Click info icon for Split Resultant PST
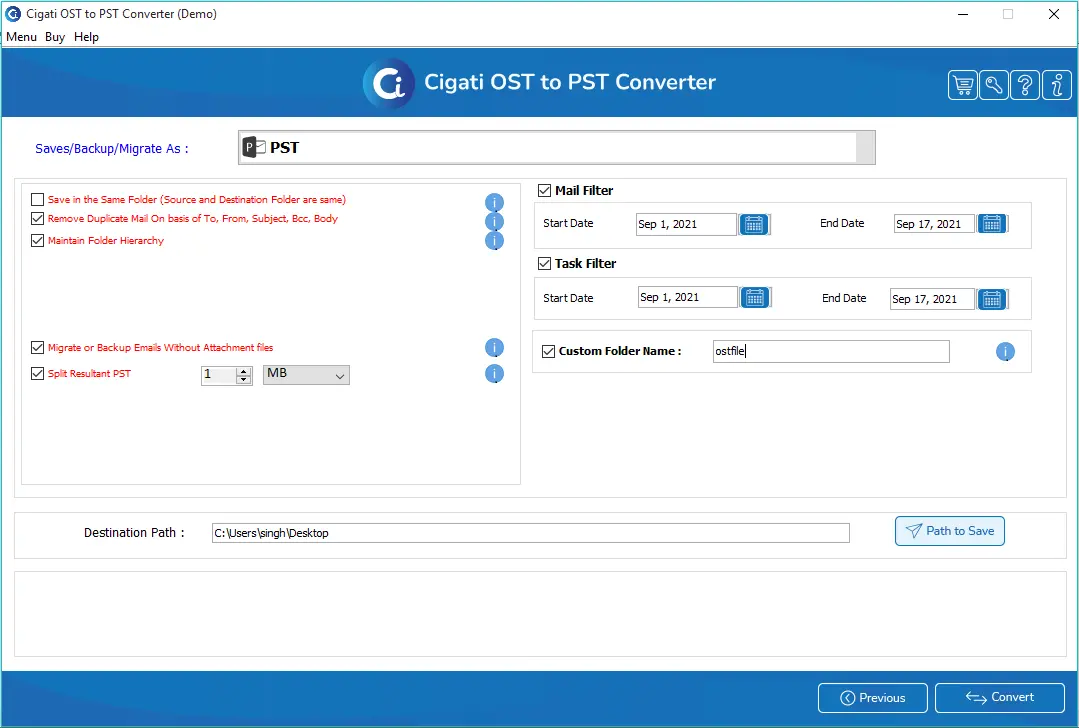The image size is (1079, 728). point(494,374)
